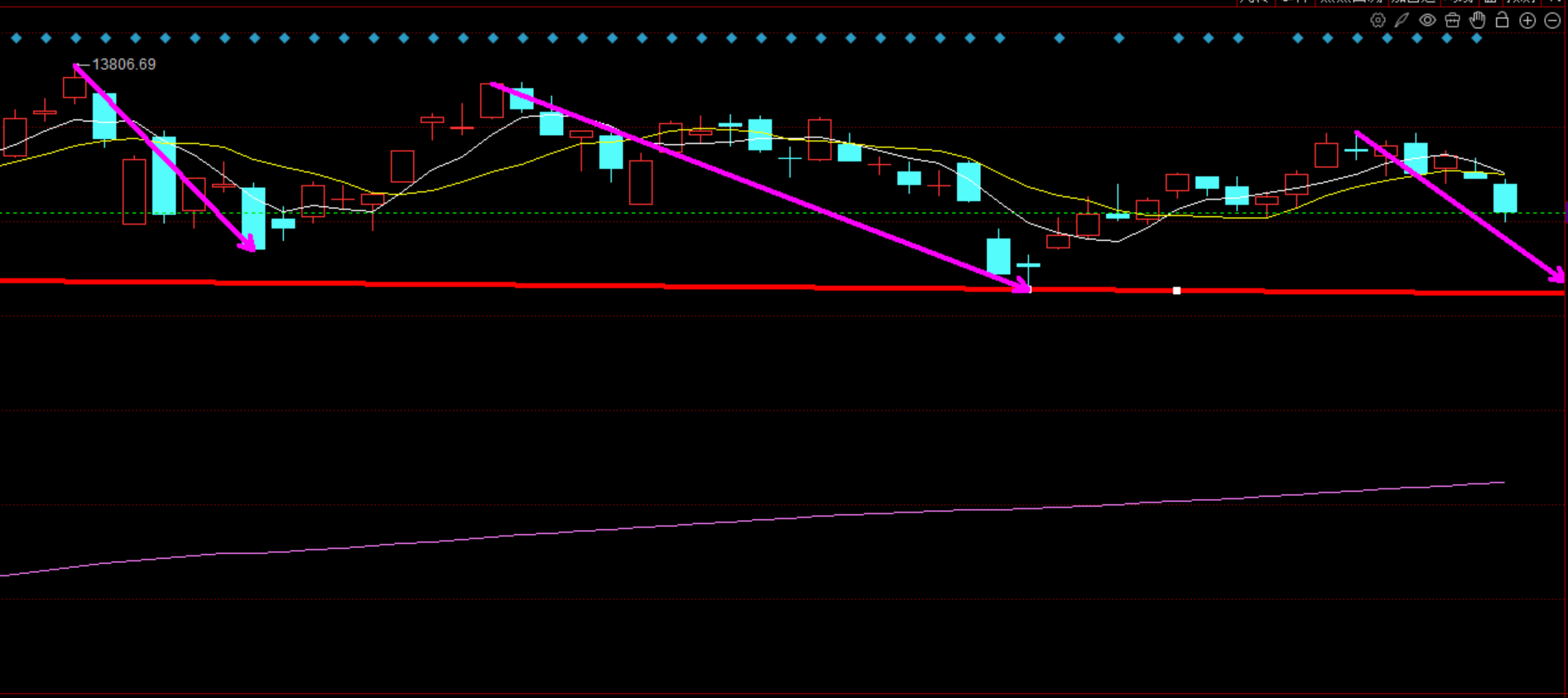Toggle the eye visibility icon
Image resolution: width=1568 pixels, height=698 pixels.
[x=1427, y=21]
